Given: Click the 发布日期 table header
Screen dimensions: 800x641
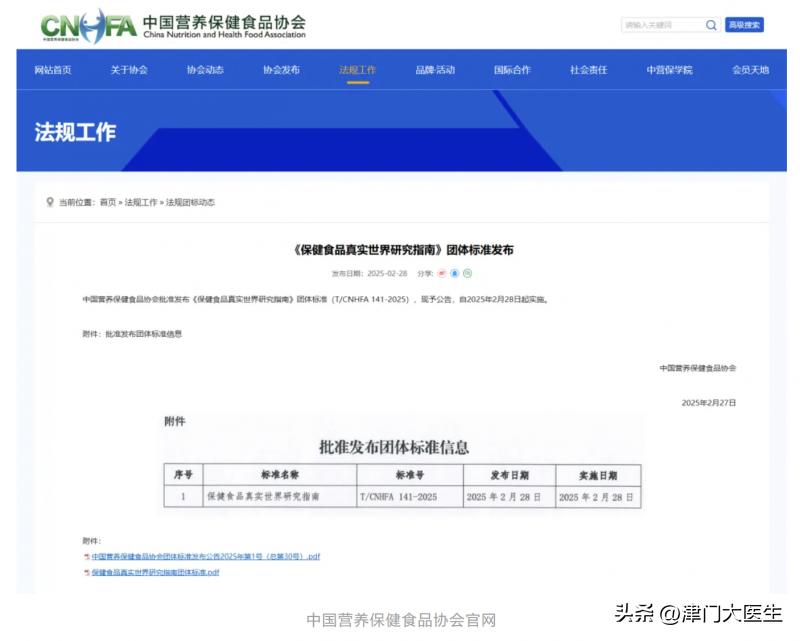Looking at the screenshot, I should tap(509, 475).
